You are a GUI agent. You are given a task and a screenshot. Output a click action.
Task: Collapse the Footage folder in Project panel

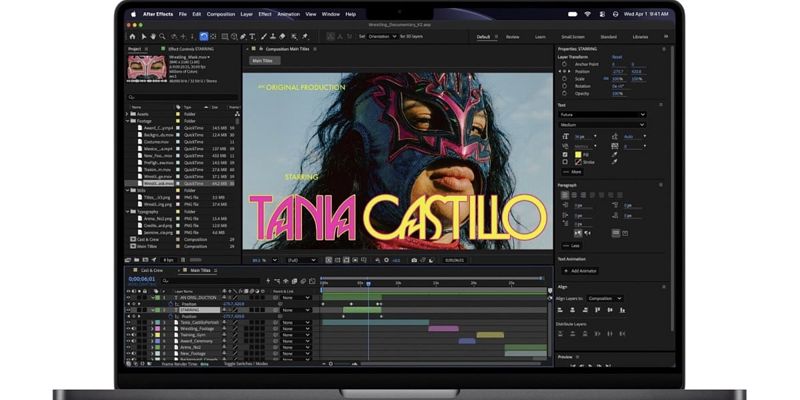pyautogui.click(x=127, y=121)
